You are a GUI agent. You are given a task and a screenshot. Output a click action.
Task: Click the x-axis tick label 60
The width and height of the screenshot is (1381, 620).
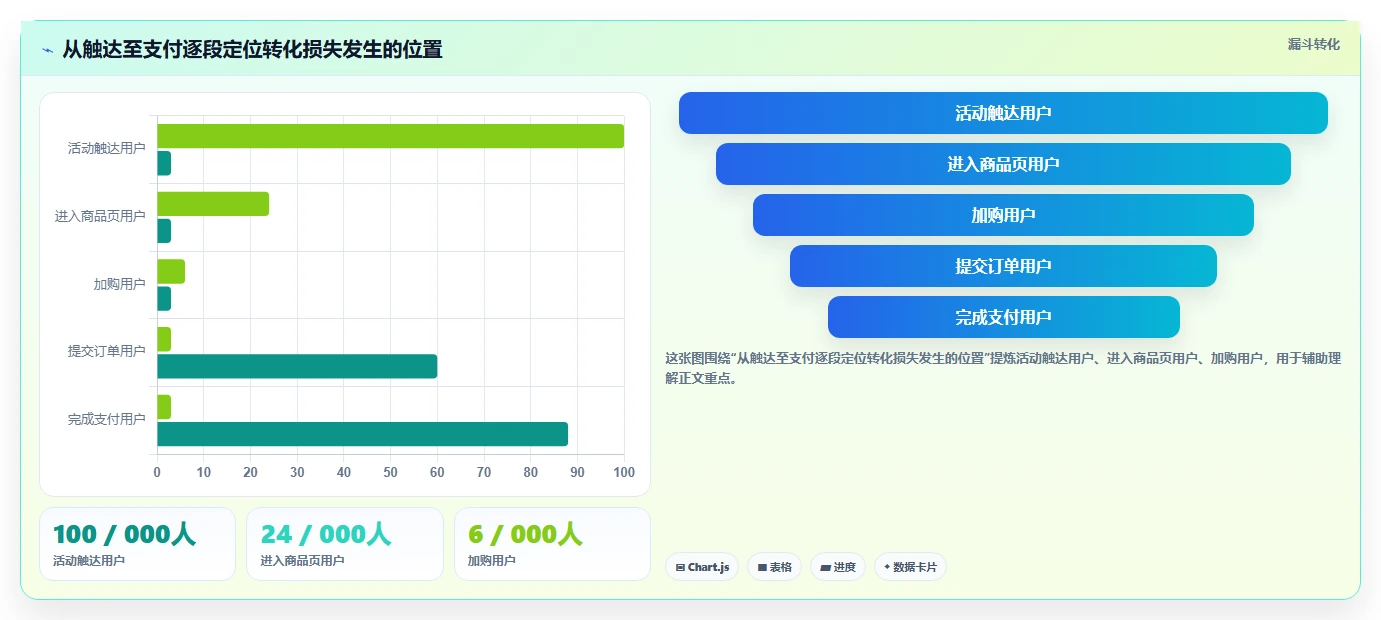(x=437, y=472)
